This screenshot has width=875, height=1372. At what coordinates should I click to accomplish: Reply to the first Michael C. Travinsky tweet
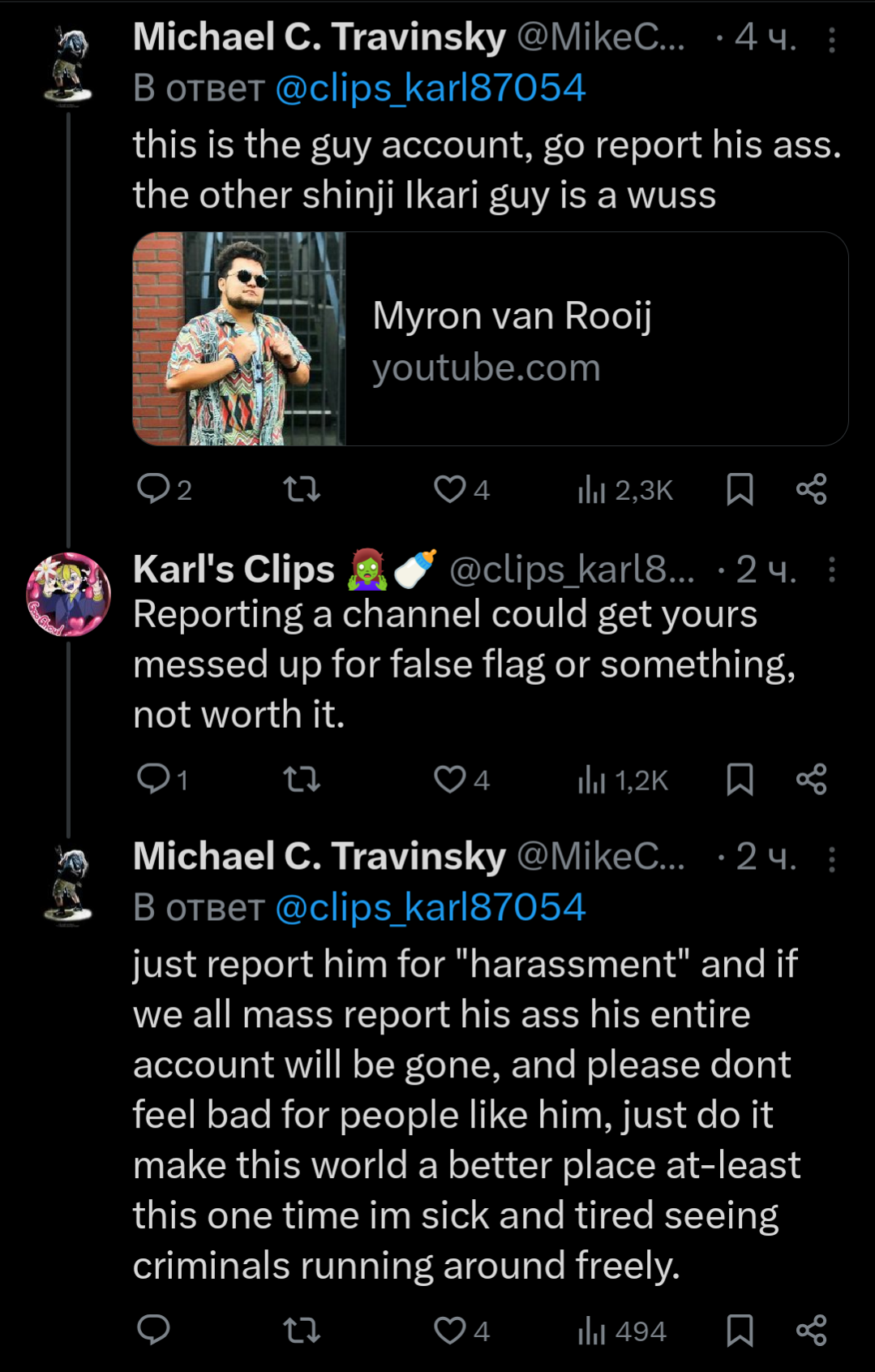tap(153, 489)
